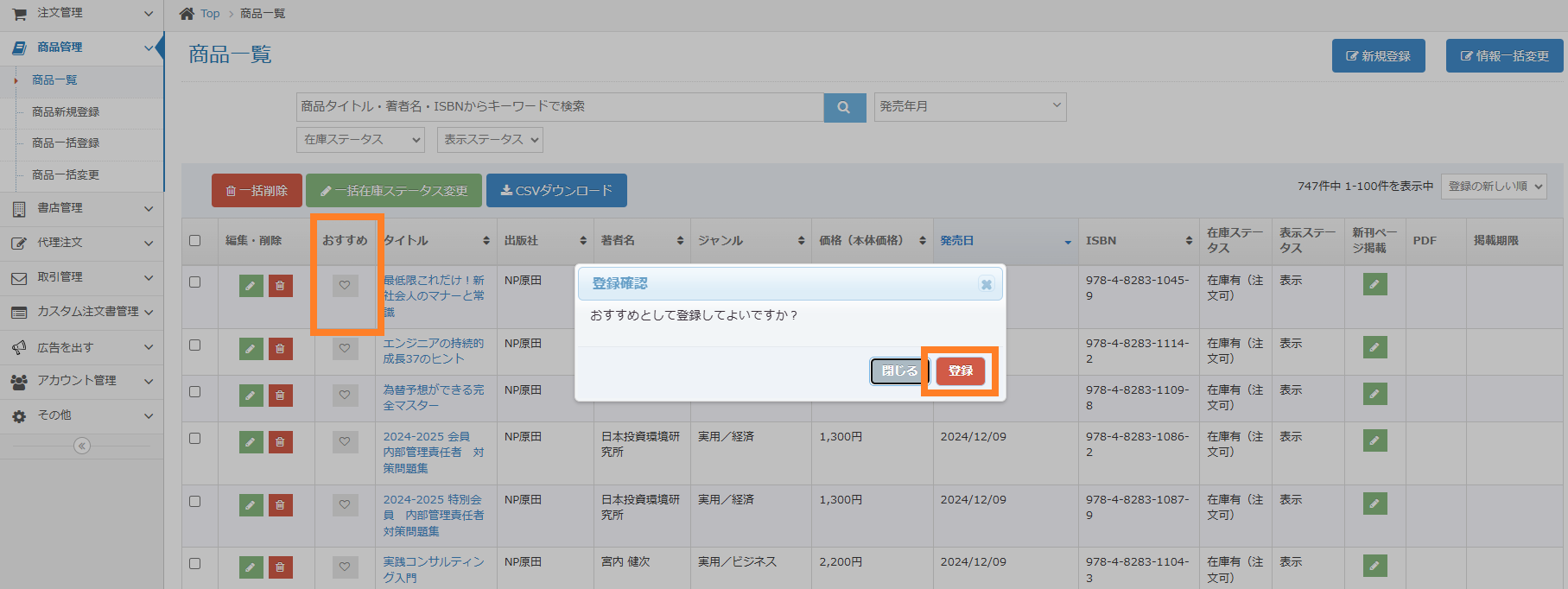The width and height of the screenshot is (1568, 589).
Task: Edit the エンジニアの持続的成長 product with pencil icon
Action: [x=251, y=349]
